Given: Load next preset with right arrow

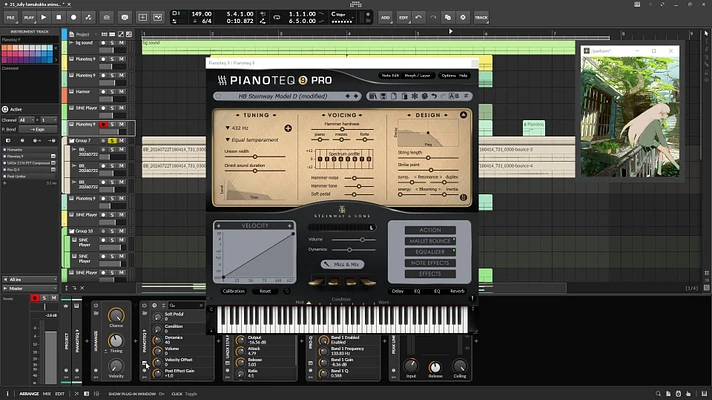Looking at the screenshot, I should (x=356, y=96).
